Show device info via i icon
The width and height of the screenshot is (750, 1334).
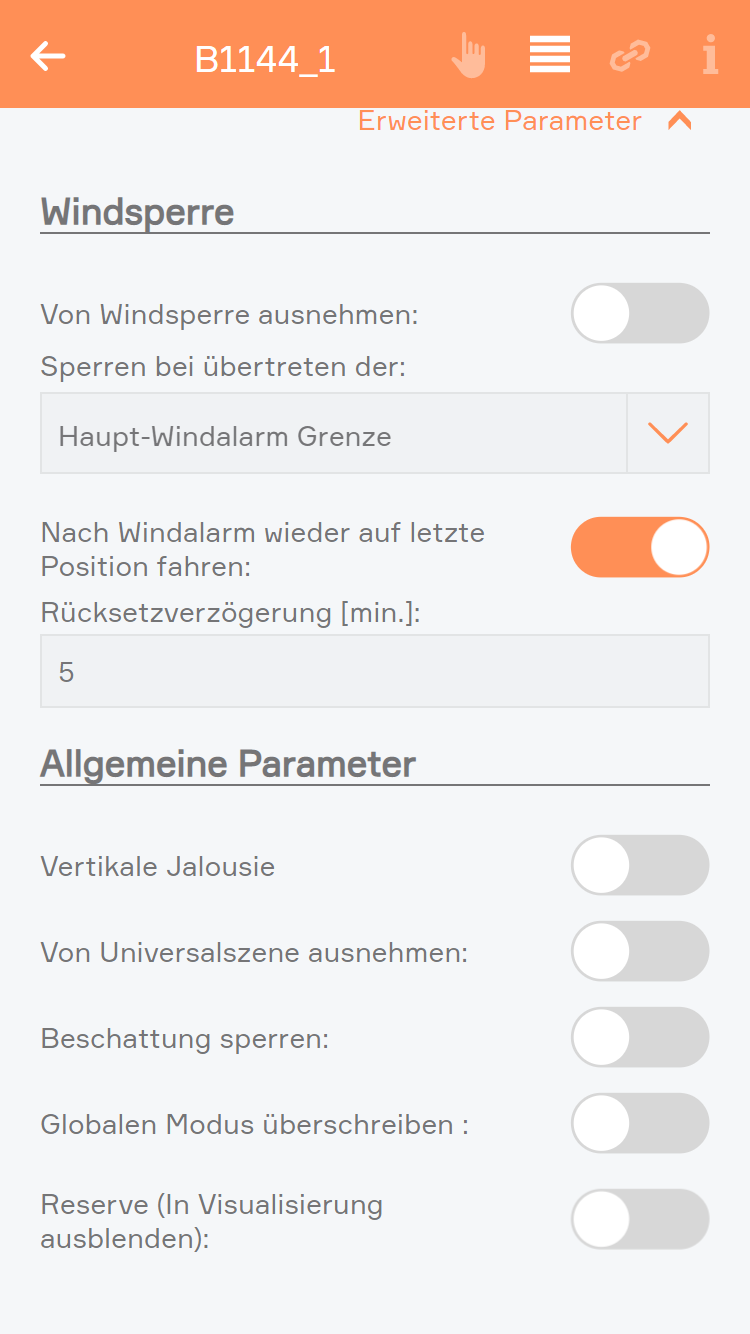click(x=710, y=55)
